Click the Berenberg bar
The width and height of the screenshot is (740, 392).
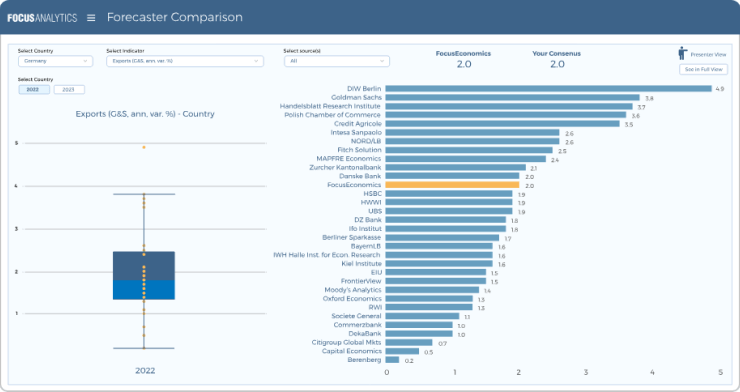tap(392, 360)
